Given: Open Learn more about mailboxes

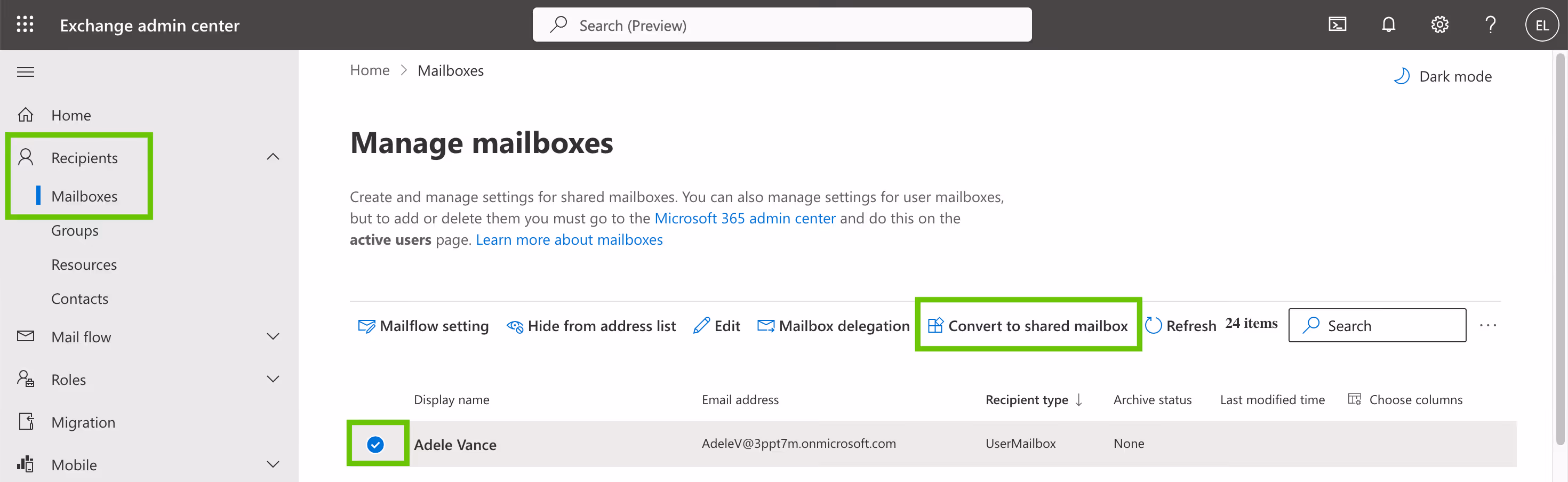Looking at the screenshot, I should pos(569,239).
